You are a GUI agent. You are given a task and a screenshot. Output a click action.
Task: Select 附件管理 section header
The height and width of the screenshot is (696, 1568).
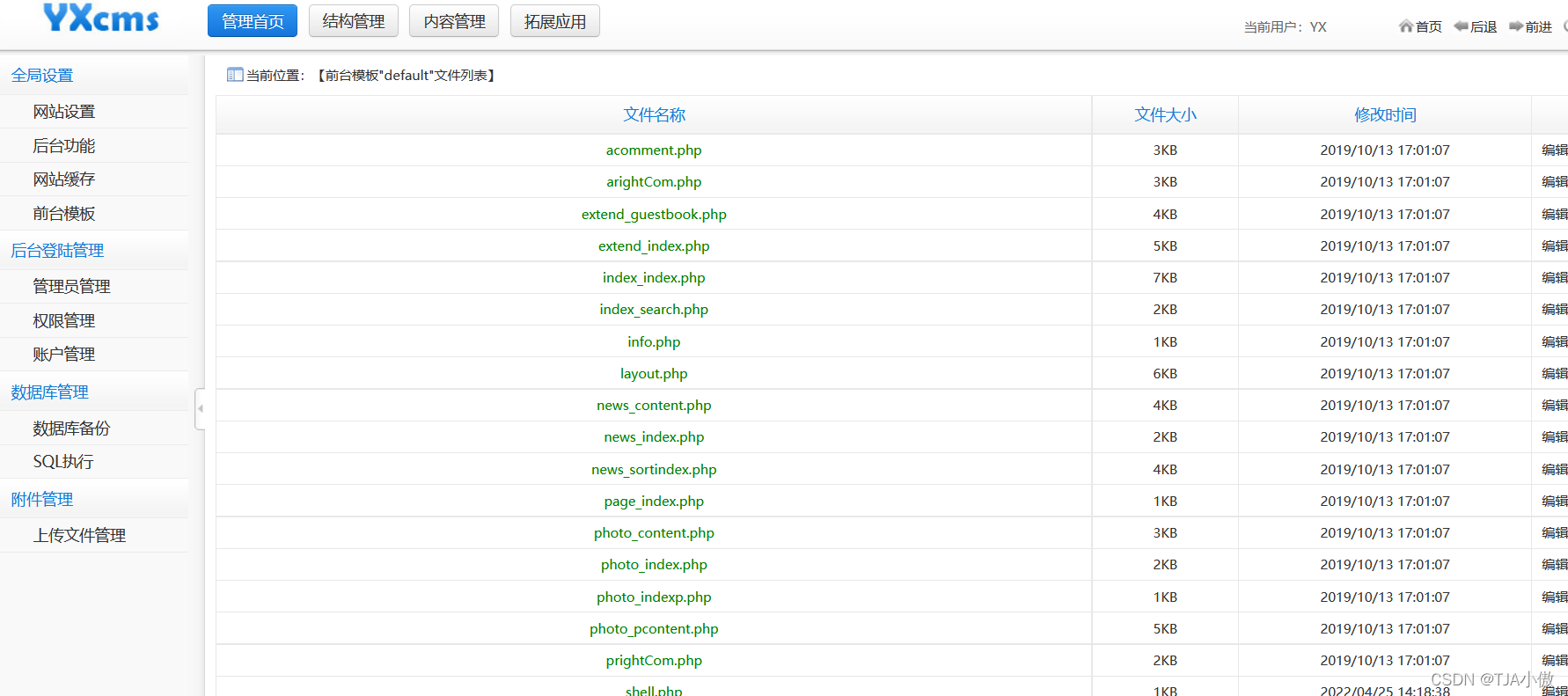pyautogui.click(x=42, y=500)
